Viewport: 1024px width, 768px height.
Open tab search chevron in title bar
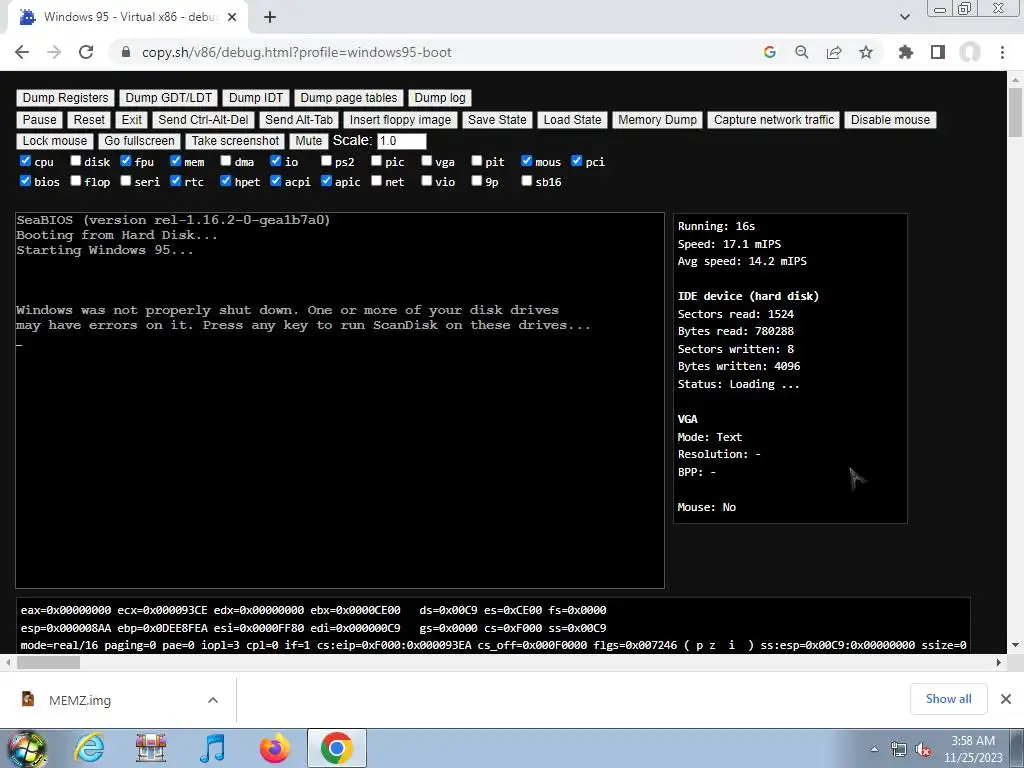pos(905,17)
